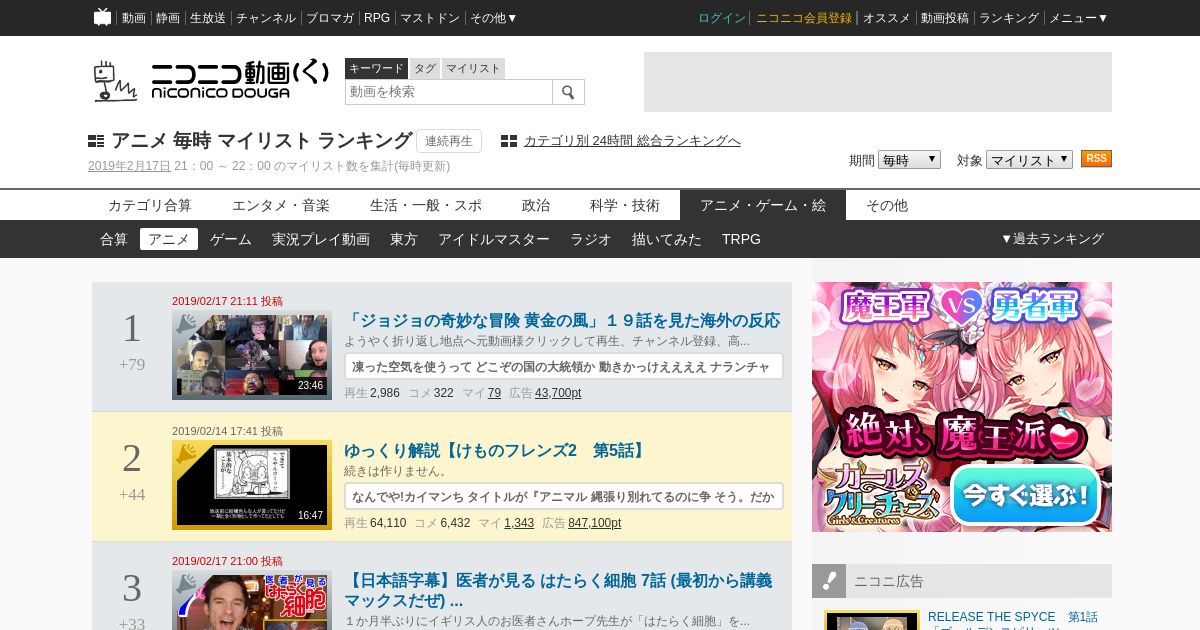The height and width of the screenshot is (630, 1200).
Task: Select the アイドルマスター subcategory
Action: [x=494, y=239]
